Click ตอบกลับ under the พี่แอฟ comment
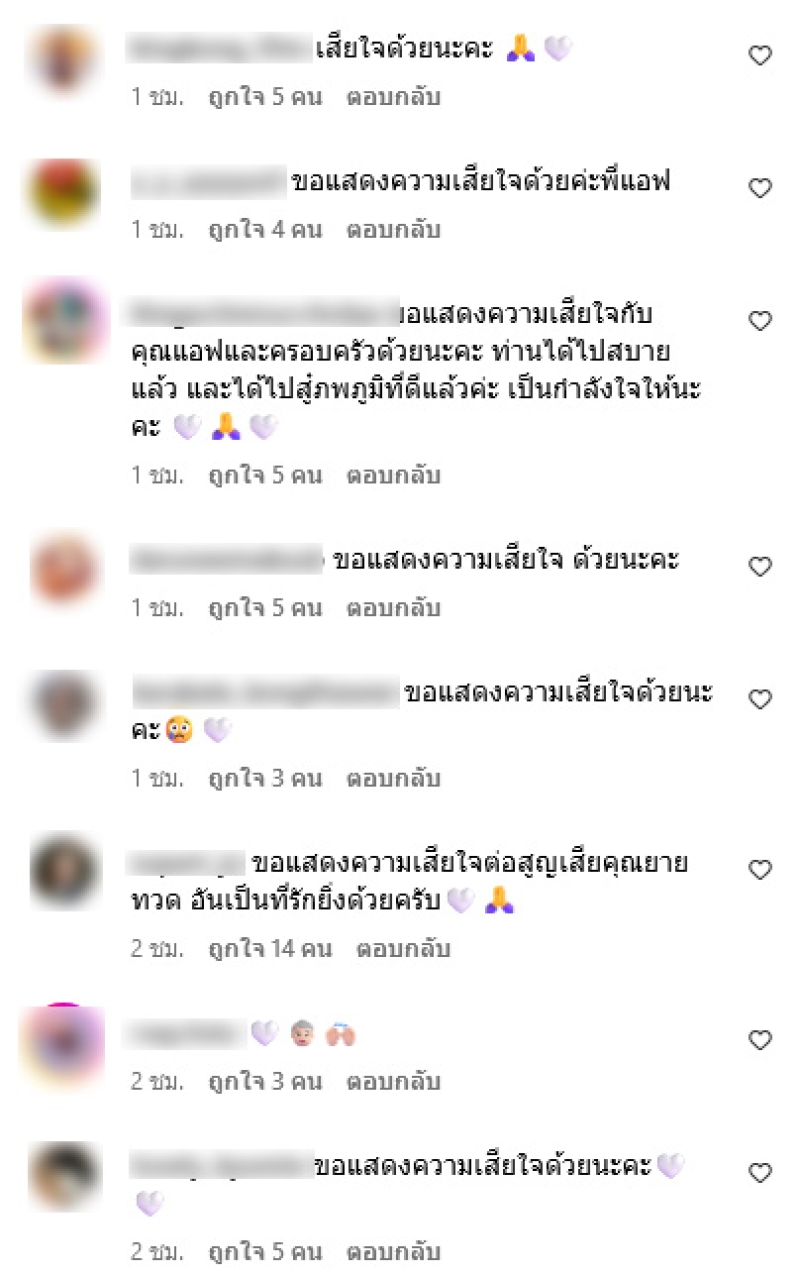Image resolution: width=800 pixels, height=1274 pixels. tap(394, 230)
